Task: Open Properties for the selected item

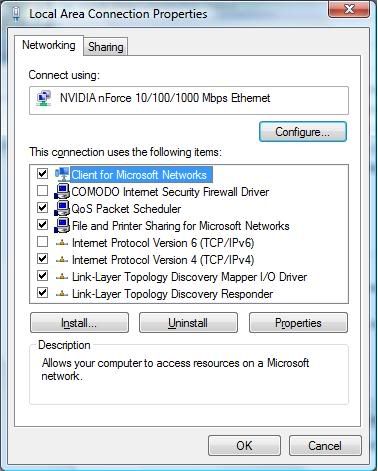Action: 298,323
